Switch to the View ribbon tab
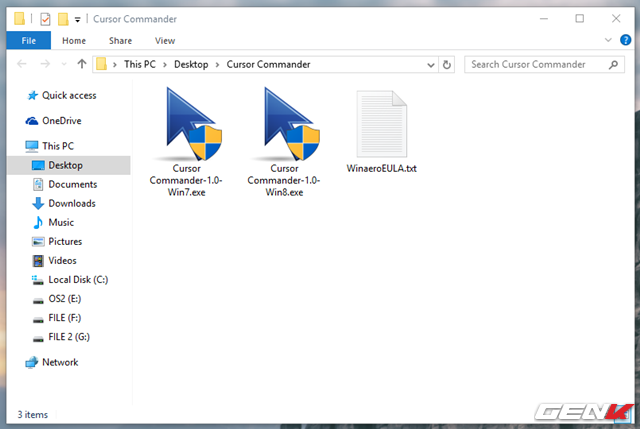 coord(165,41)
